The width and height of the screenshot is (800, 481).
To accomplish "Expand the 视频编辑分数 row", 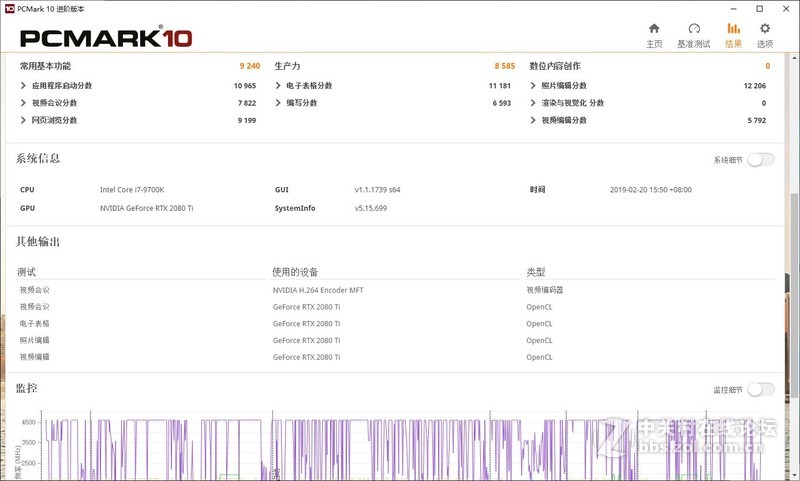I will coord(533,120).
